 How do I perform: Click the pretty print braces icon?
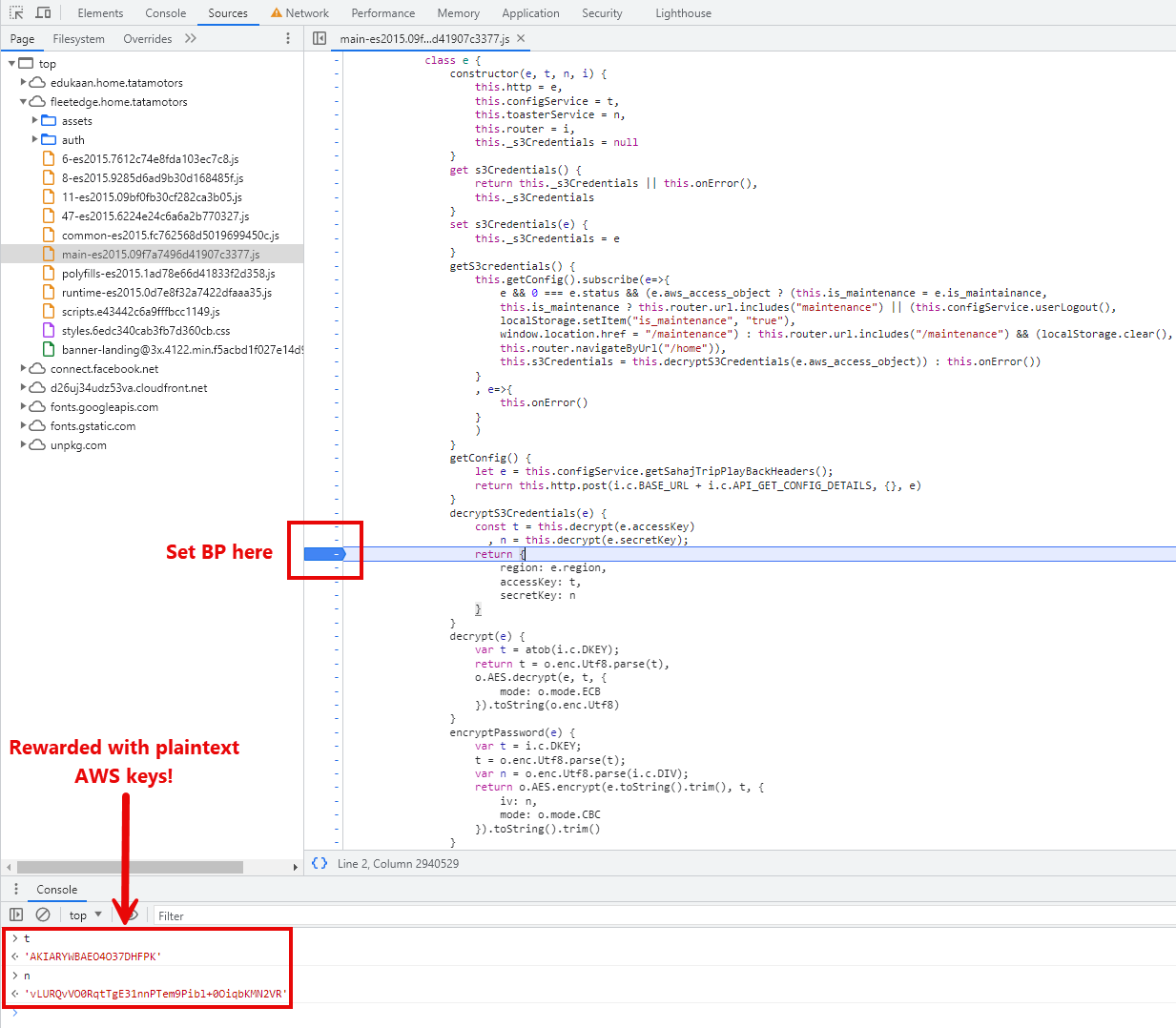[320, 863]
